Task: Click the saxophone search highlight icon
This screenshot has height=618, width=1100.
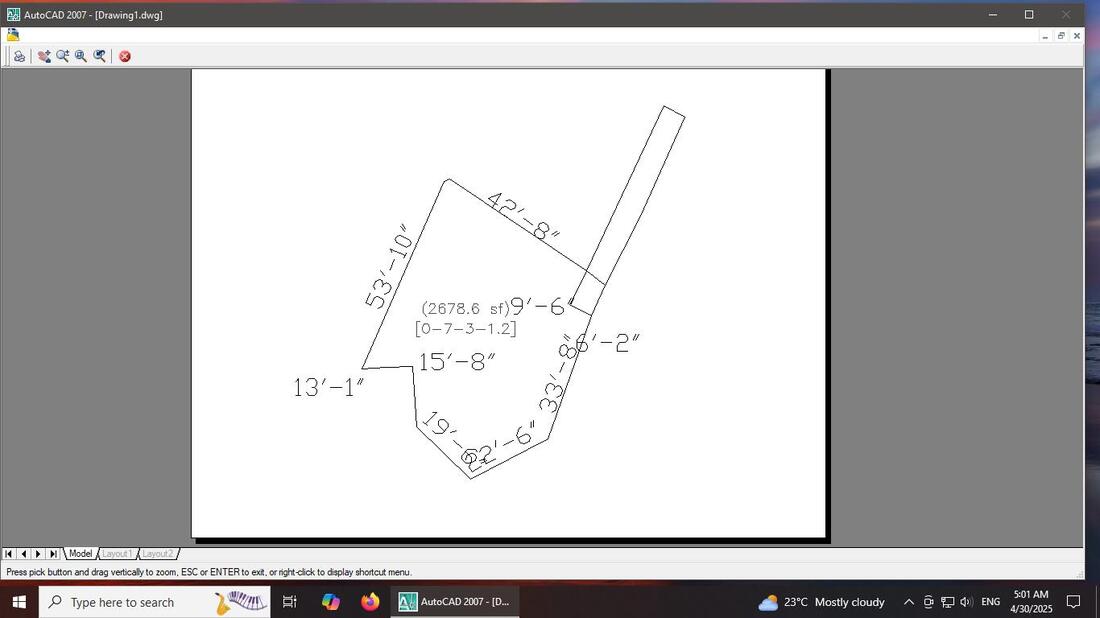Action: (x=241, y=602)
